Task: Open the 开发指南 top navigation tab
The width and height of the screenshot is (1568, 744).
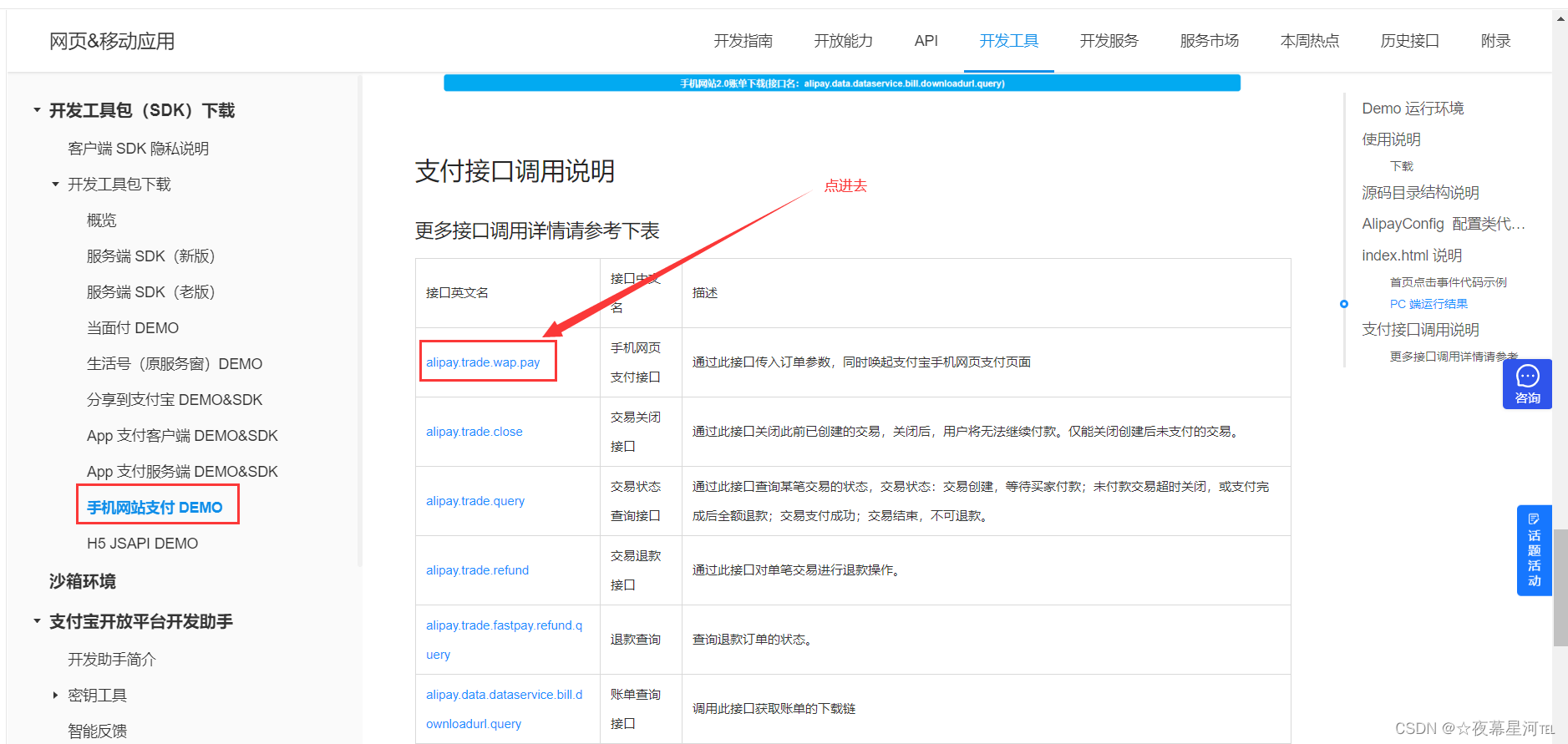Action: point(743,41)
